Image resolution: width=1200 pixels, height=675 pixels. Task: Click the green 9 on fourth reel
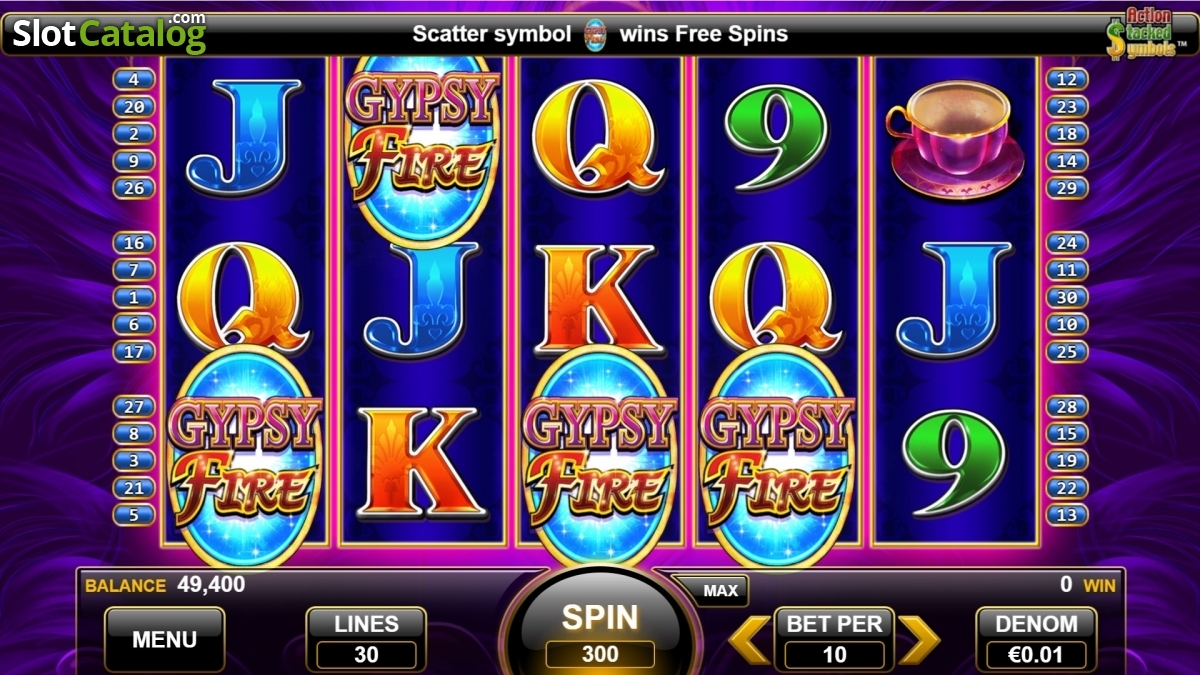[x=775, y=138]
